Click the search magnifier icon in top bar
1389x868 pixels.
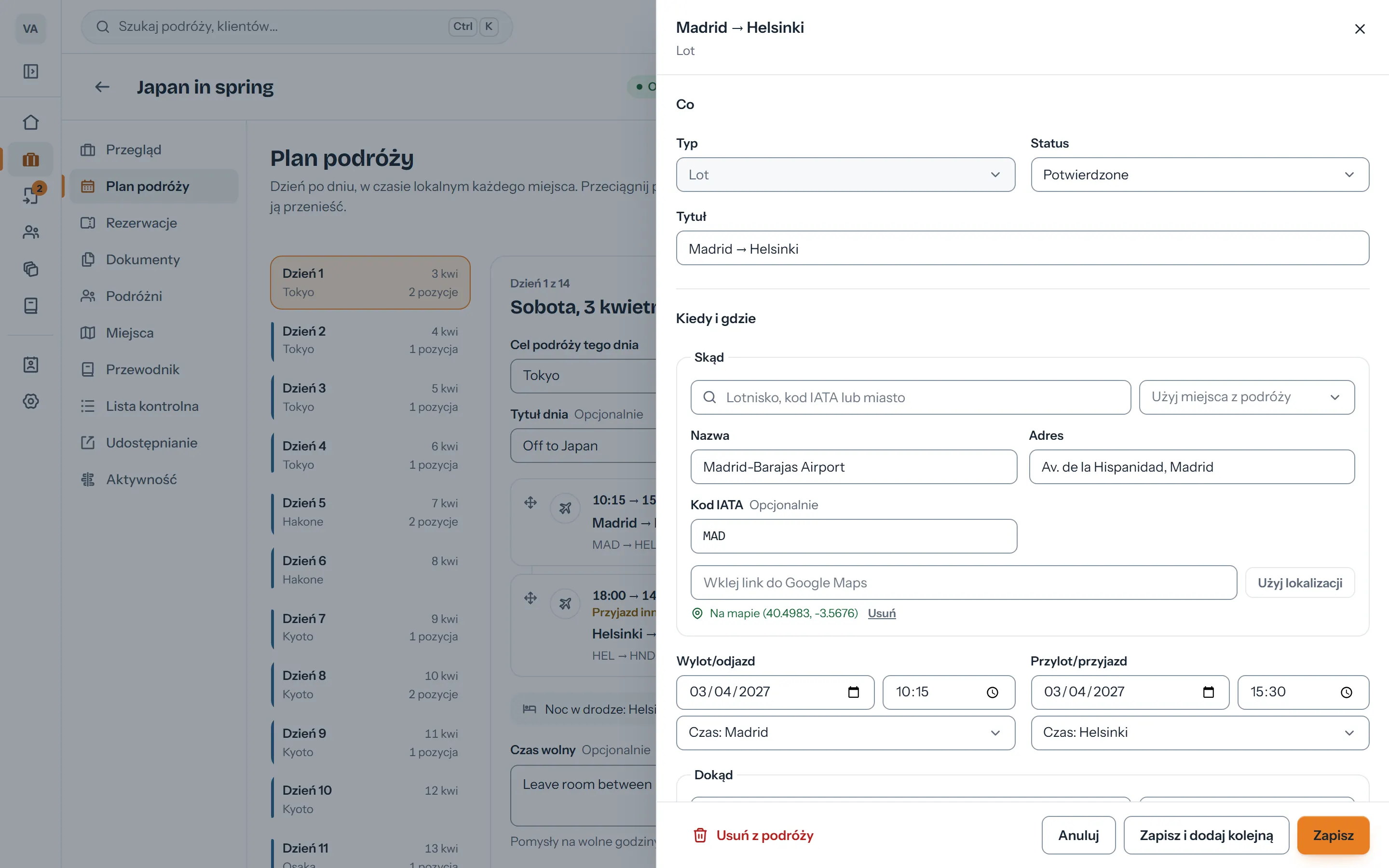tap(103, 27)
